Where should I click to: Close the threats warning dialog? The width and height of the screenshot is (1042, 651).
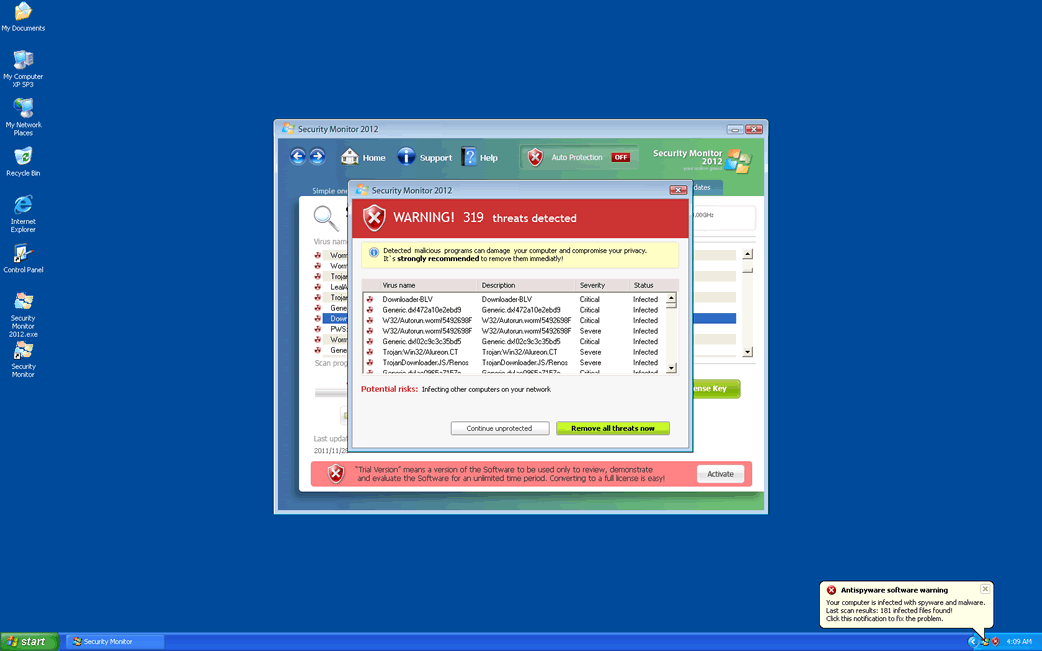(678, 190)
